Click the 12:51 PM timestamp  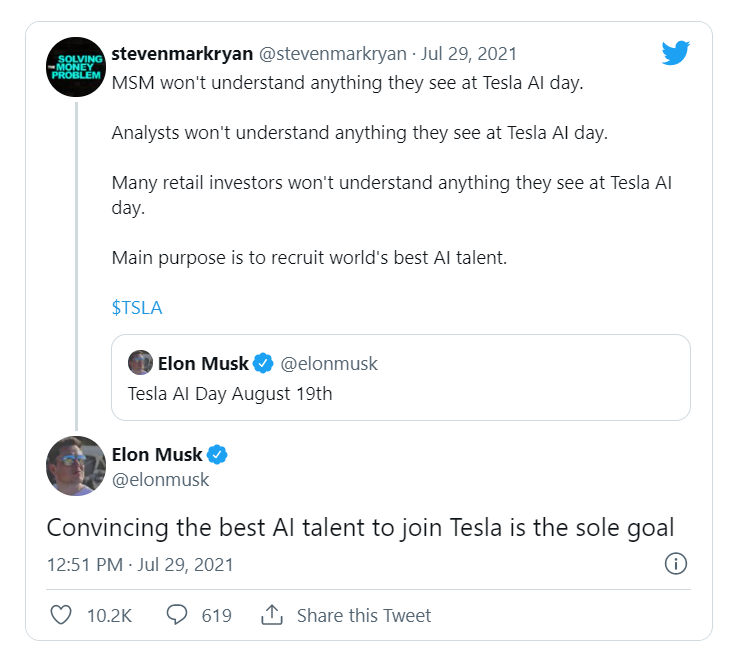pos(85,565)
